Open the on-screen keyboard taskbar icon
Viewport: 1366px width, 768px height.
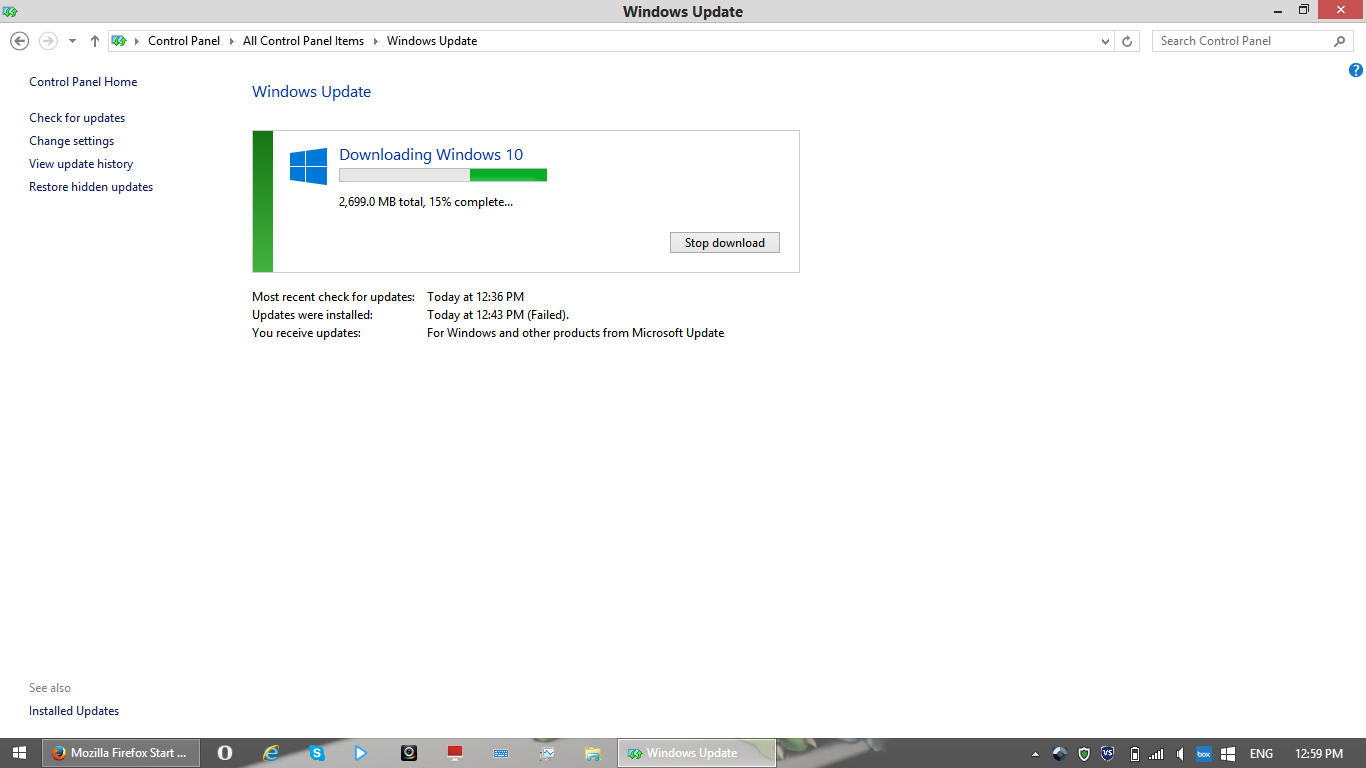501,753
